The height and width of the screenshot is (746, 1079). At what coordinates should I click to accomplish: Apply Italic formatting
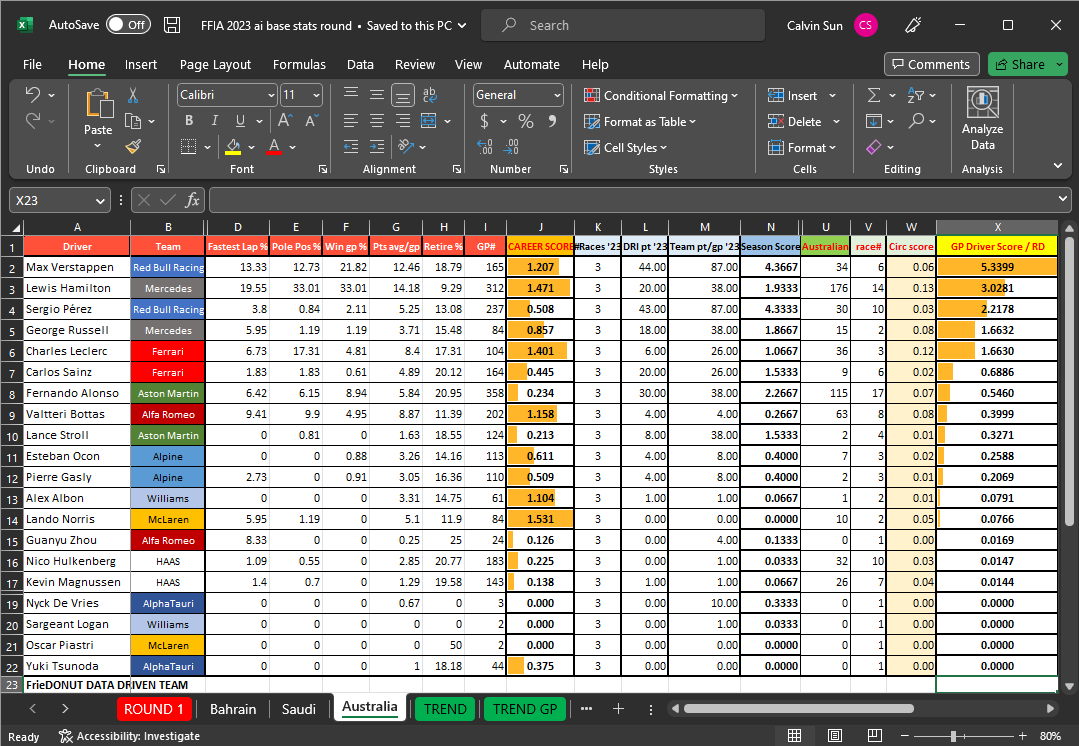[215, 121]
